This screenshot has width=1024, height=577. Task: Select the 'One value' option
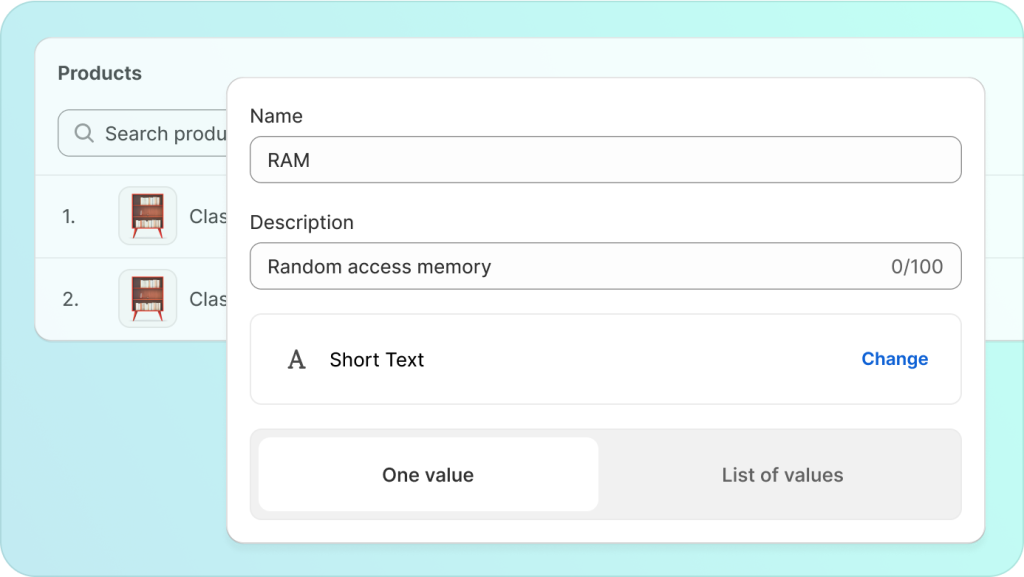tap(428, 475)
